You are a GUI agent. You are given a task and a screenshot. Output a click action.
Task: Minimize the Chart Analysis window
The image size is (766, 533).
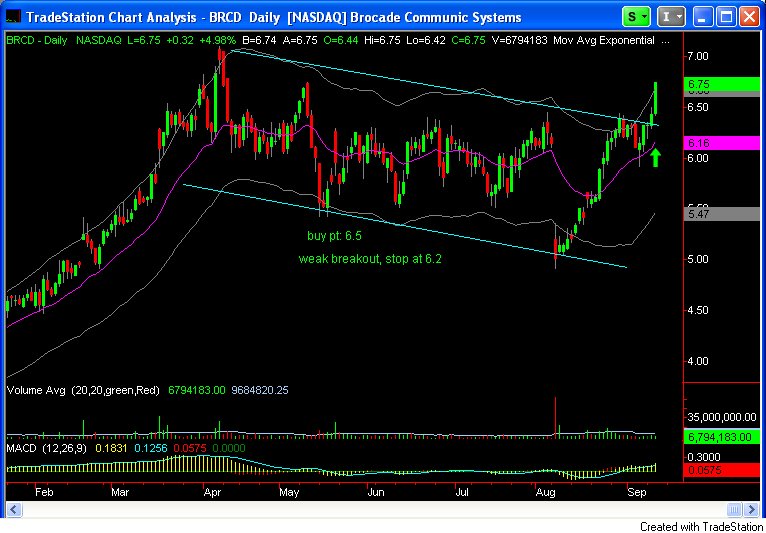coord(703,18)
